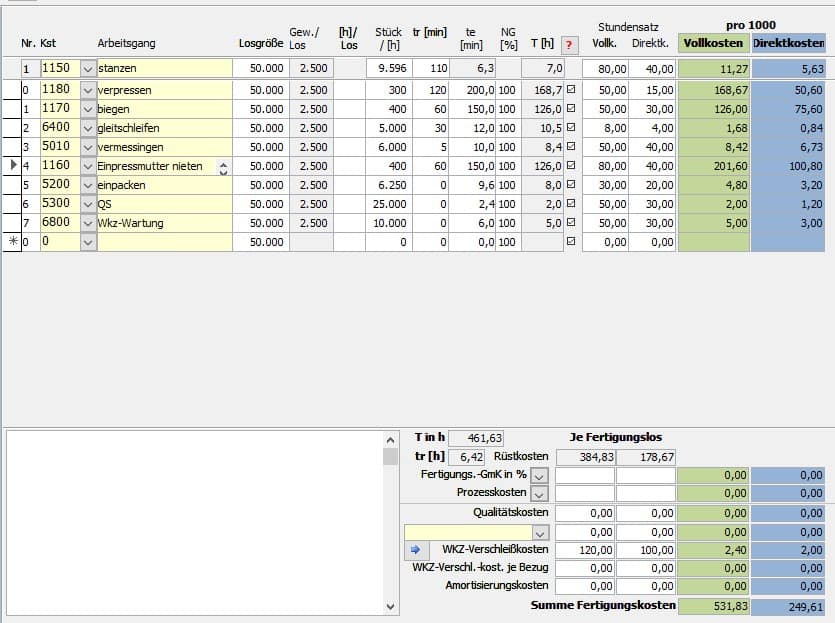
Task: Expand the Fertigungs.-GmK in % dropdown
Action: point(540,476)
